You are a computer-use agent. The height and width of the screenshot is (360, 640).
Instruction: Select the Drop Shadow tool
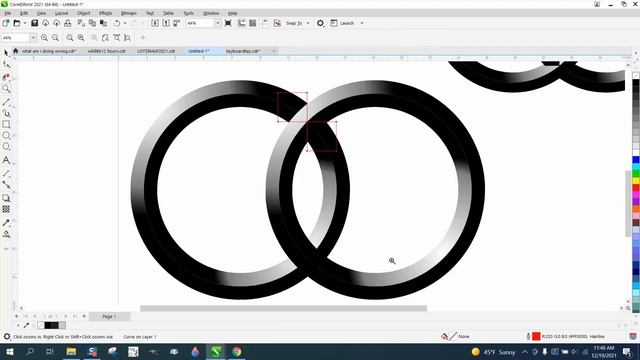click(6, 198)
